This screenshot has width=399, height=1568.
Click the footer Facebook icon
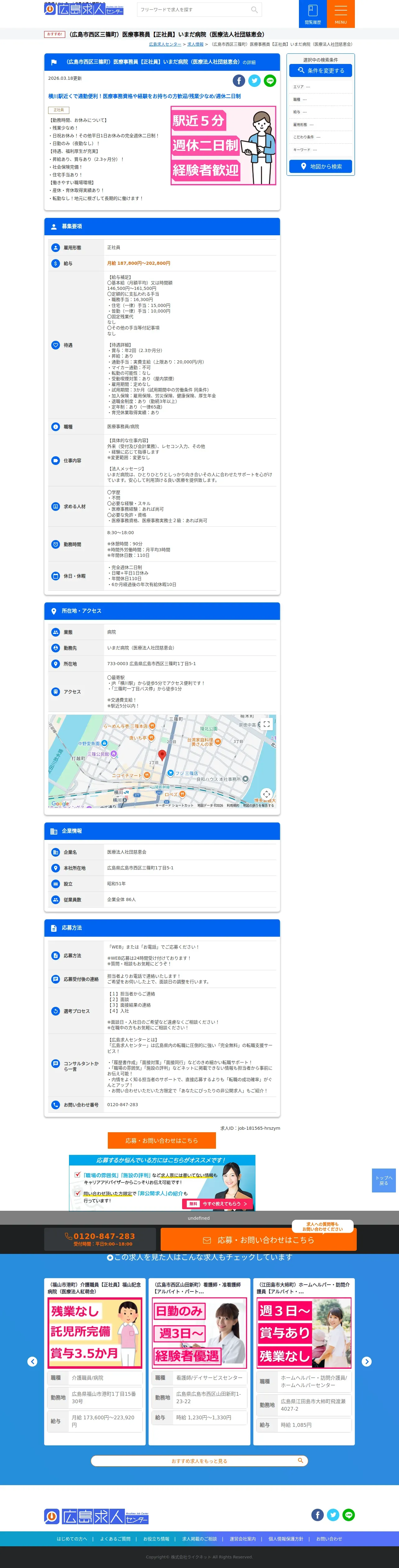click(x=317, y=1514)
